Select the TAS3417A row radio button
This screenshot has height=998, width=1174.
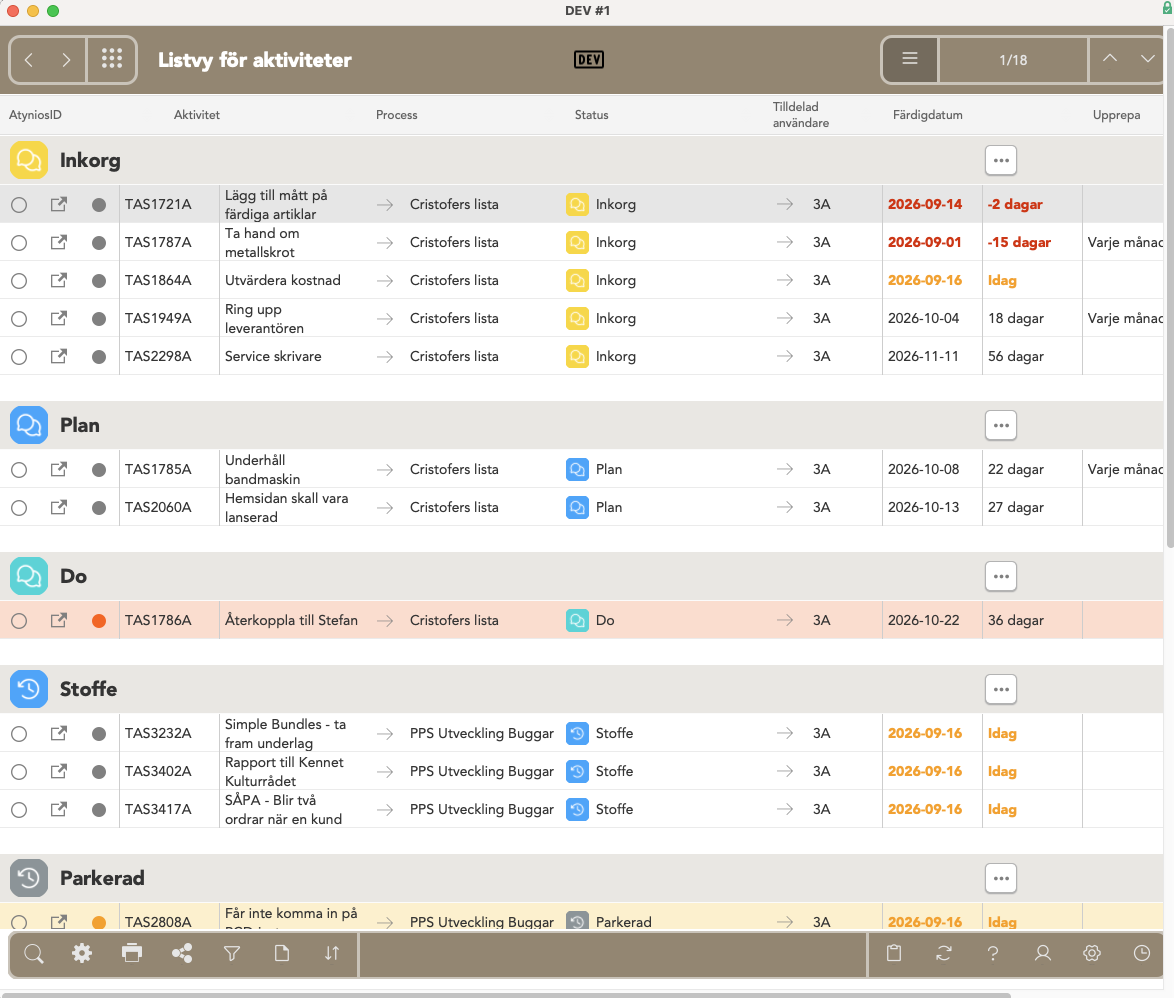coord(19,810)
